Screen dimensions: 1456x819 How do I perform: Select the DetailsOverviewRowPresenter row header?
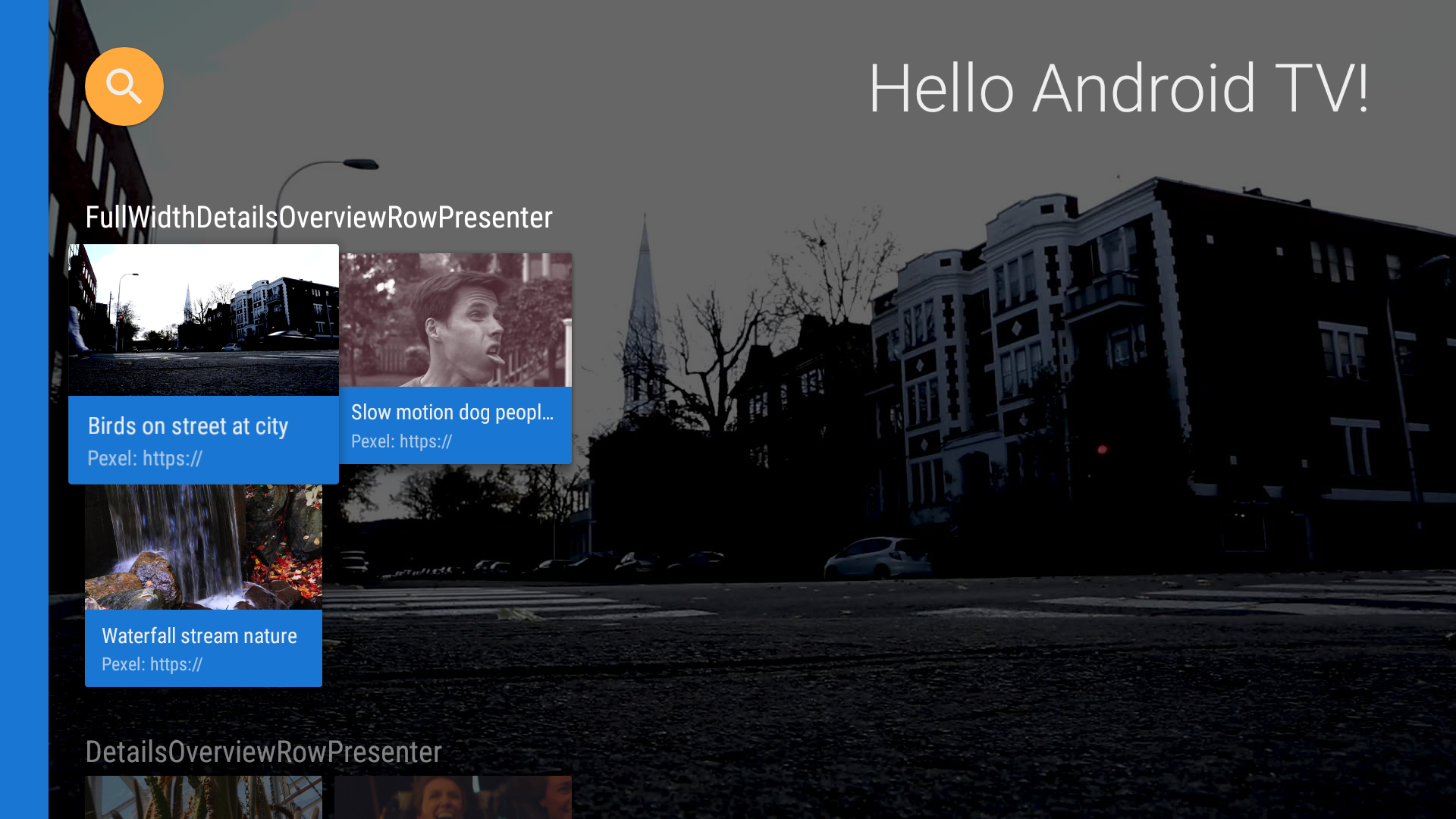[x=263, y=752]
